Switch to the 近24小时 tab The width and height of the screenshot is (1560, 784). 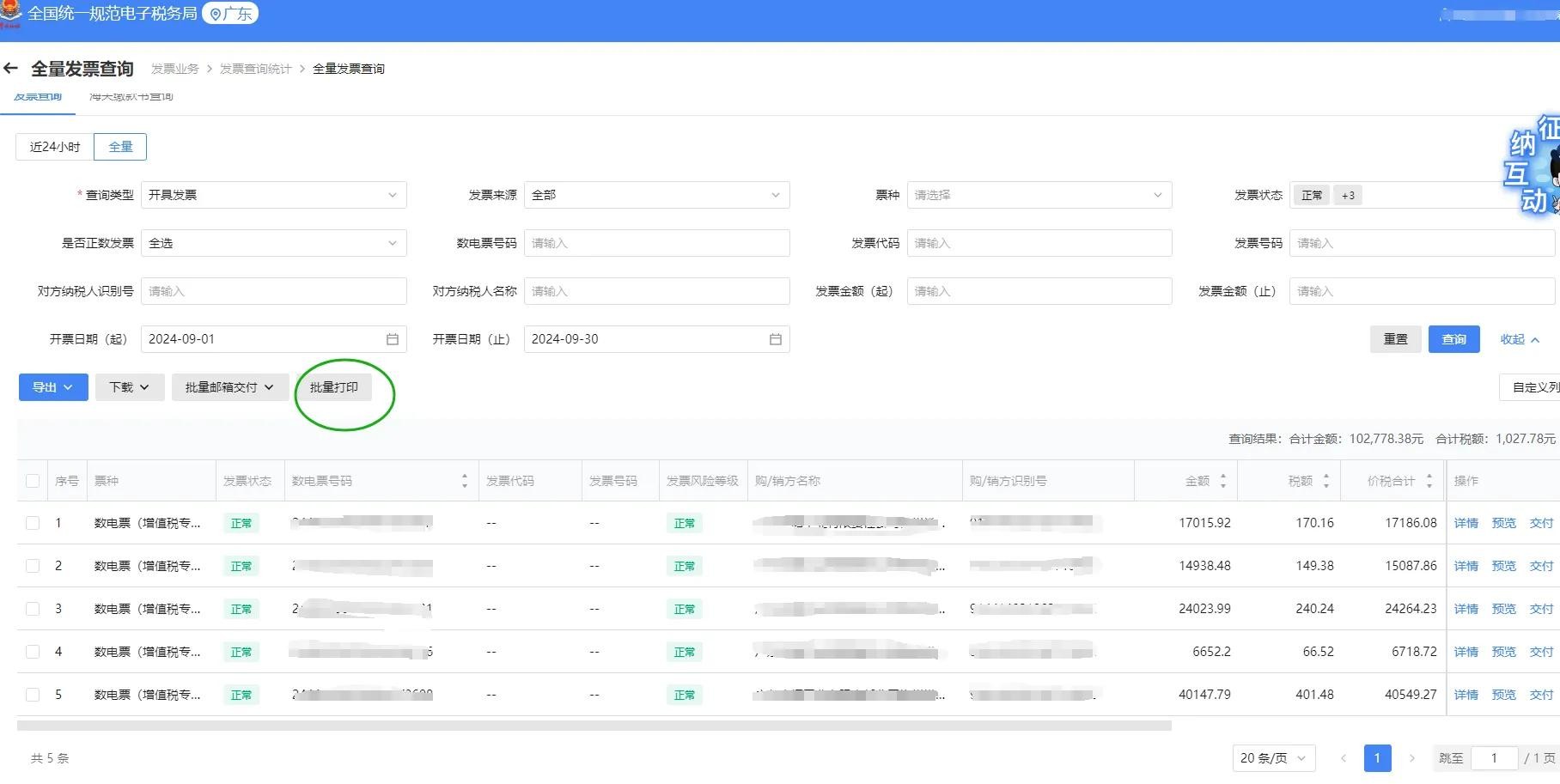tap(54, 147)
